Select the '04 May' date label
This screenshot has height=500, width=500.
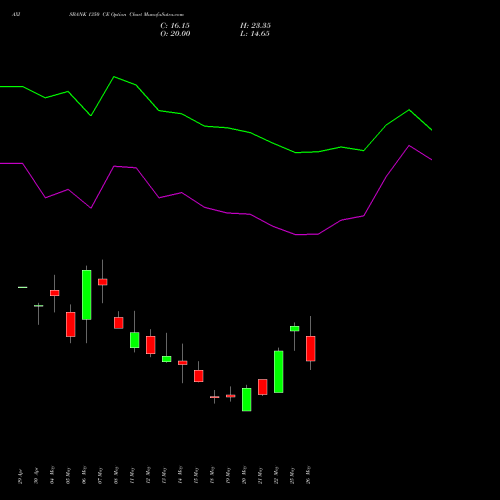coord(52,475)
